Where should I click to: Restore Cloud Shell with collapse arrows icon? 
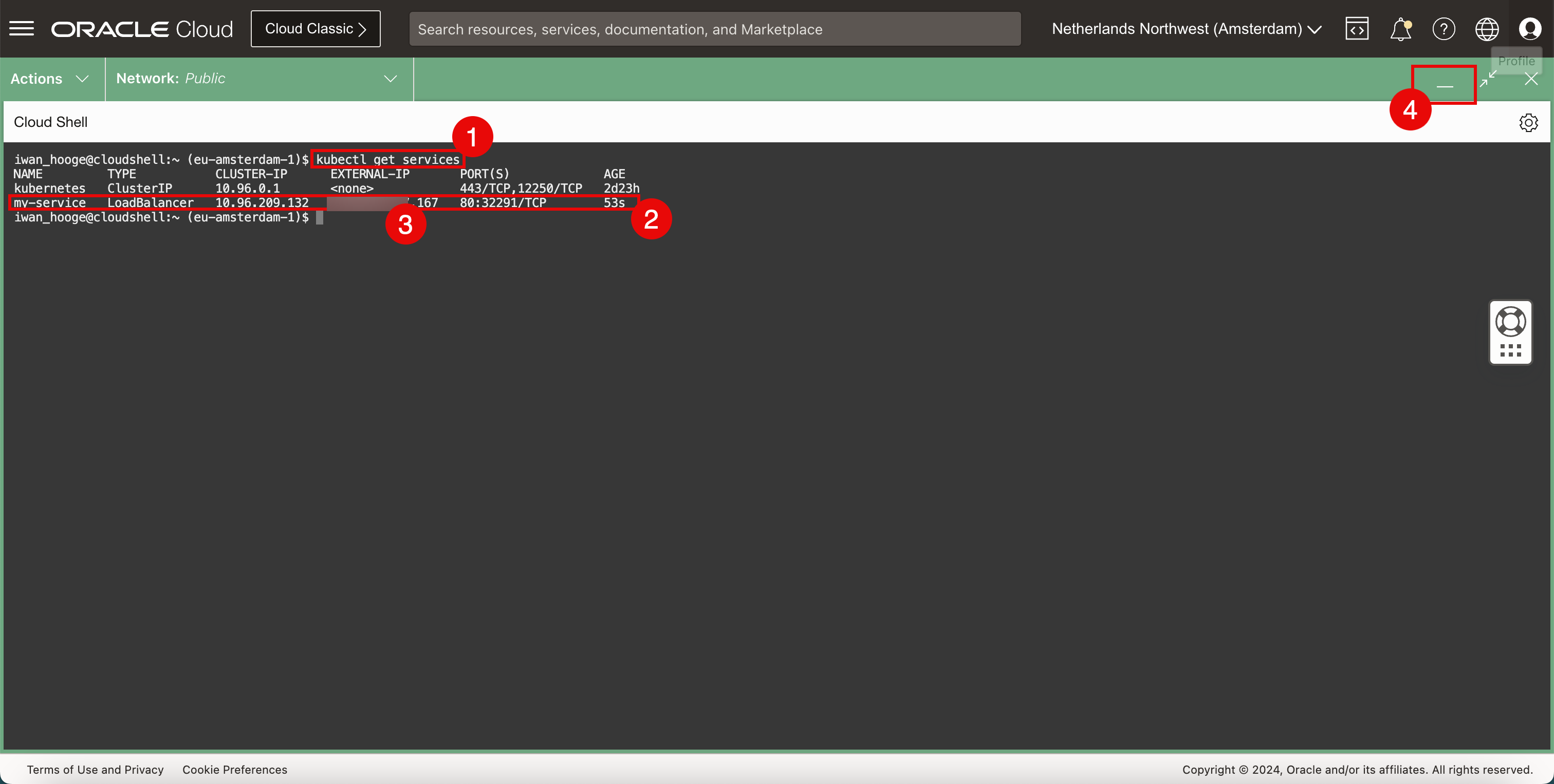coord(1488,79)
